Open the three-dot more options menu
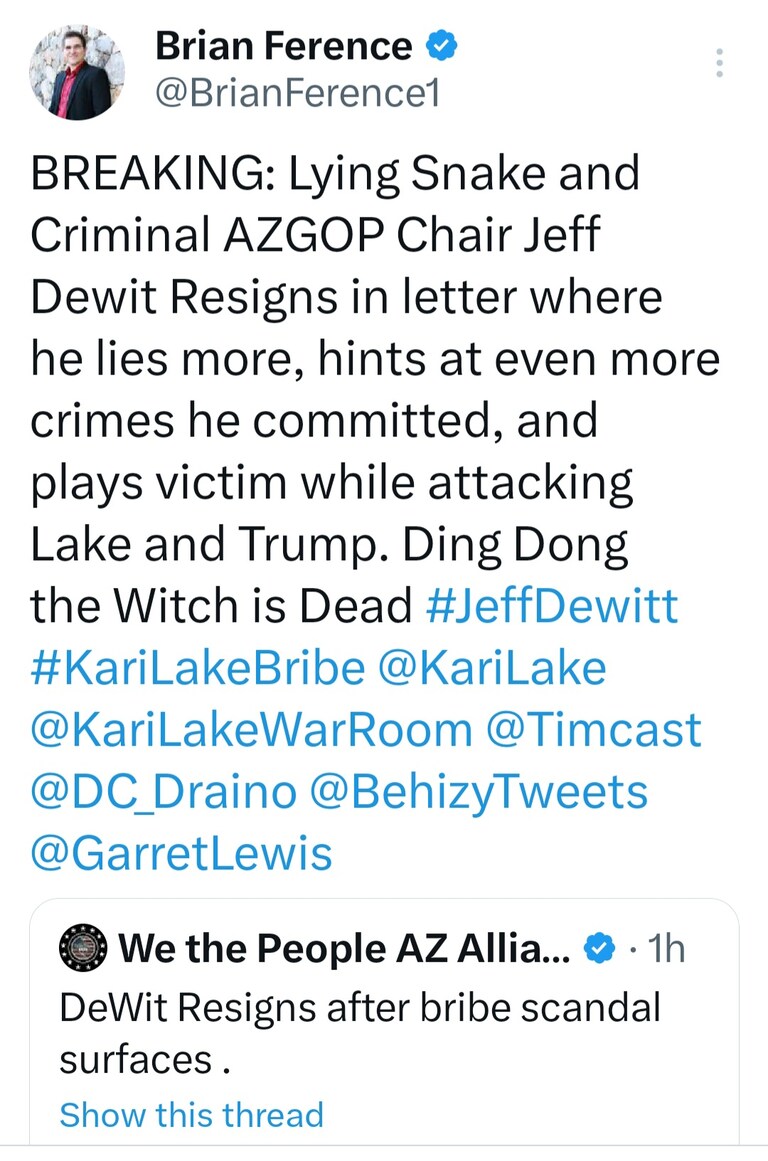 click(719, 63)
